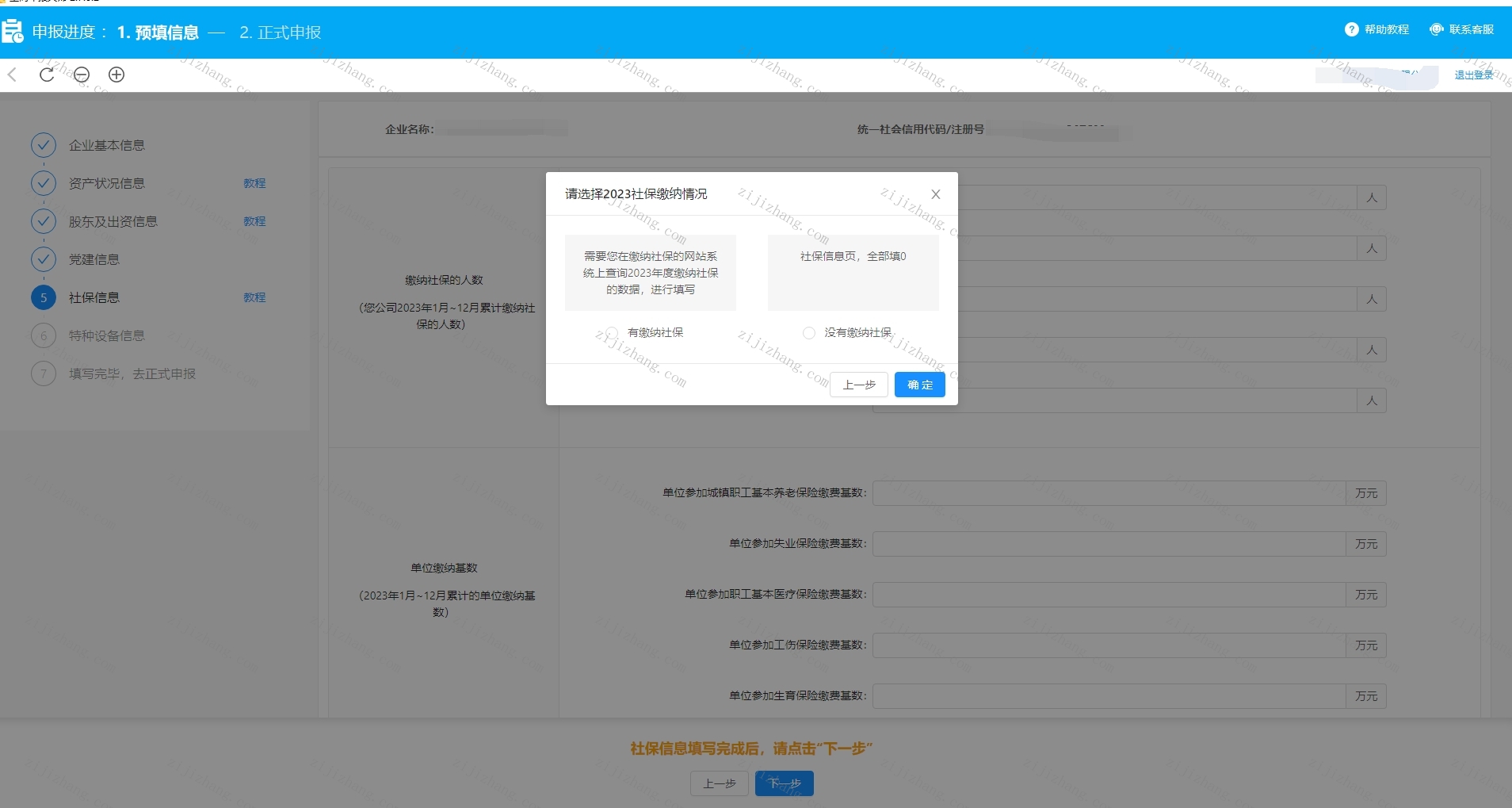Click check icon of 企业基本信息
This screenshot has width=1512, height=808.
click(x=44, y=145)
